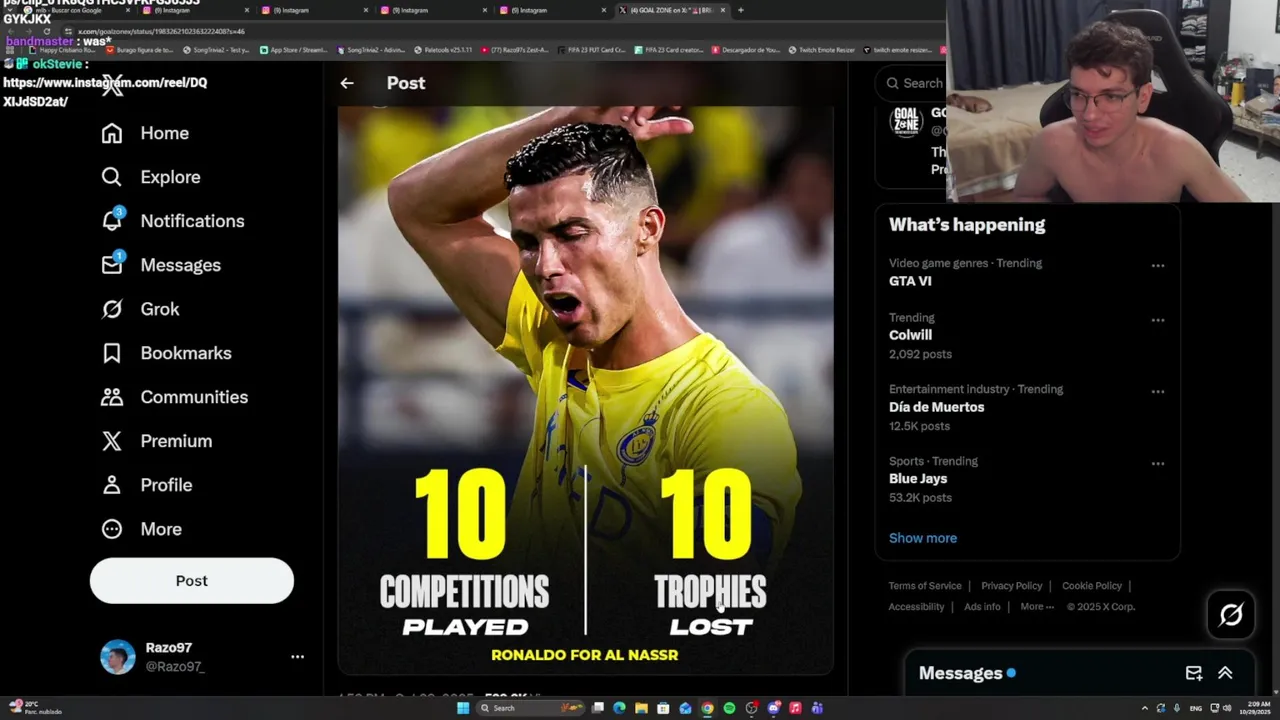This screenshot has width=1280, height=720.
Task: Open Accessibility footer link
Action: (x=916, y=607)
